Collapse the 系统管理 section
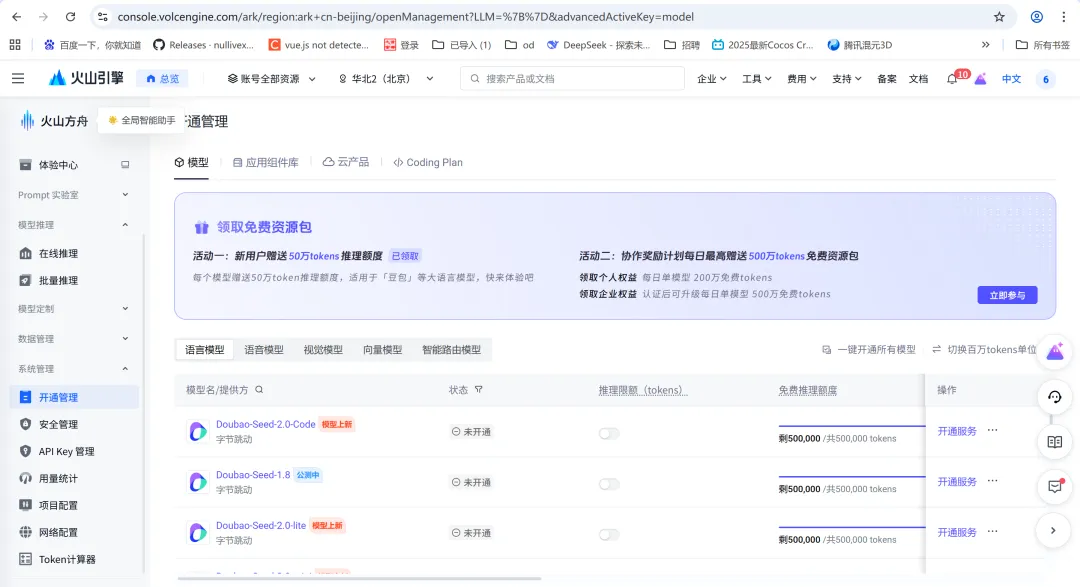Viewport: 1080px width, 587px height. tap(73, 369)
